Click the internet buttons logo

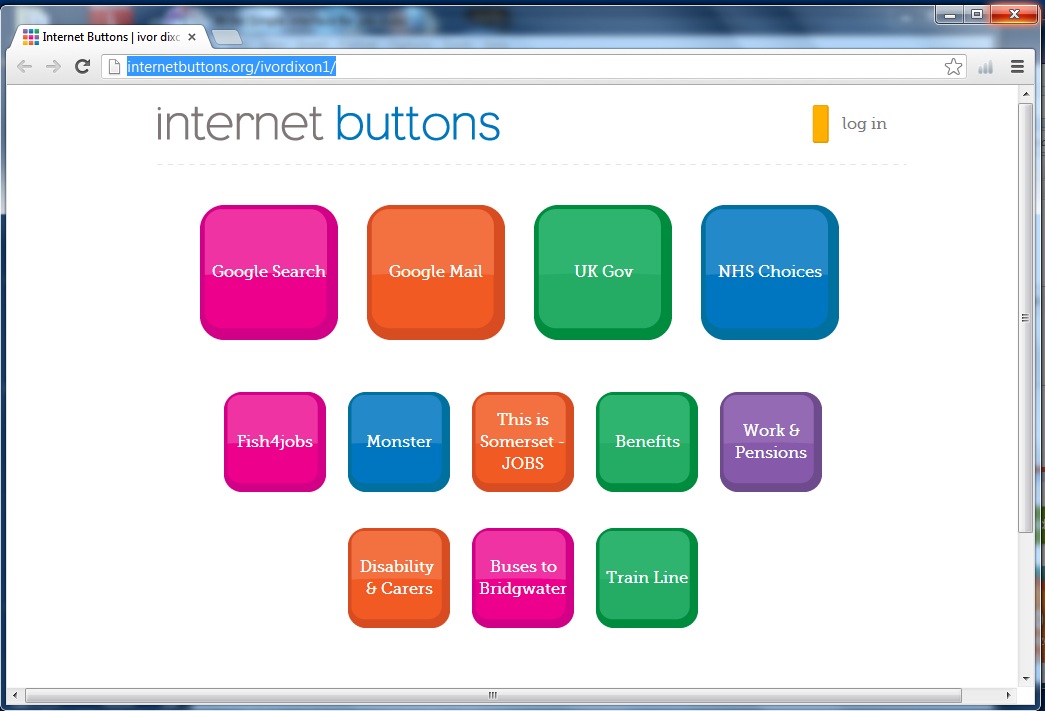328,124
